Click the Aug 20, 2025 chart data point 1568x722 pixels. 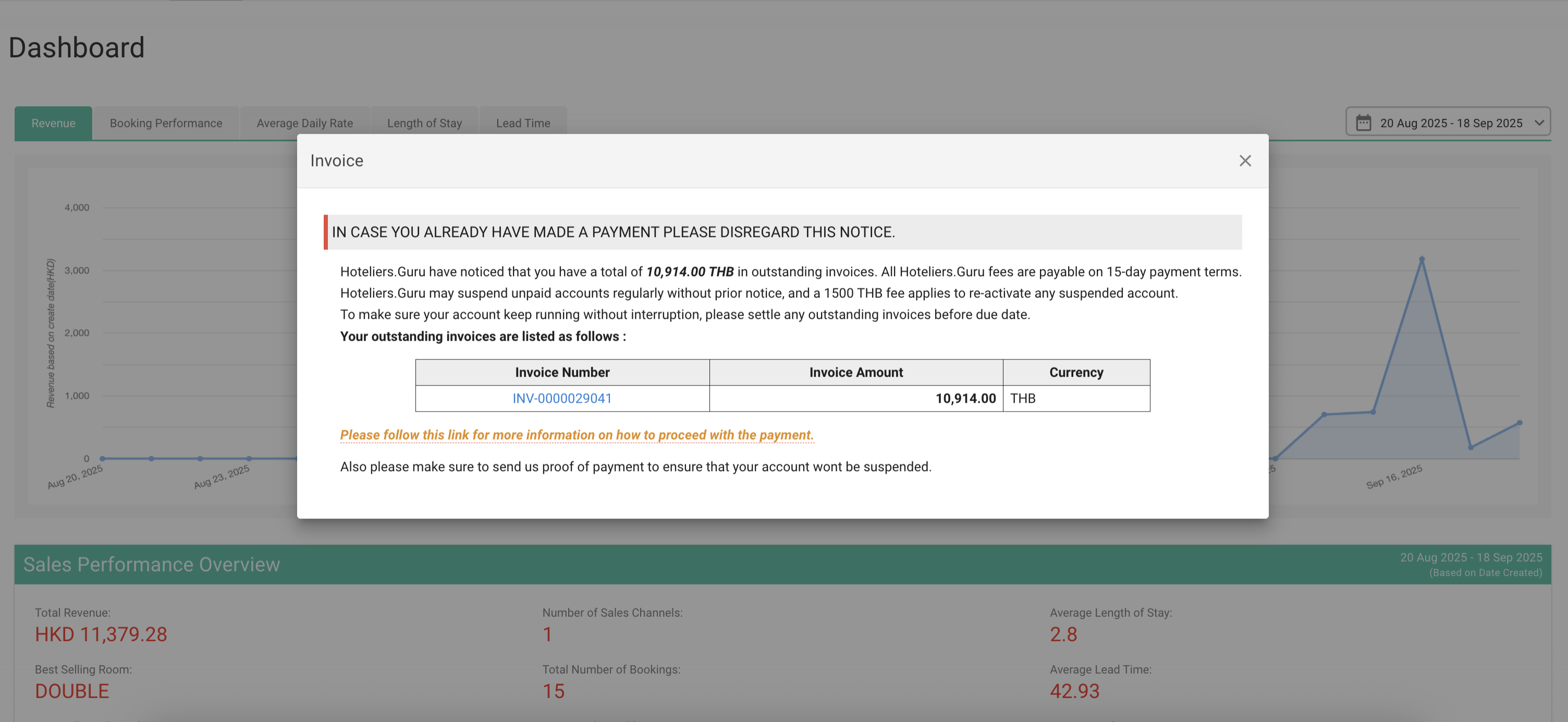coord(102,458)
